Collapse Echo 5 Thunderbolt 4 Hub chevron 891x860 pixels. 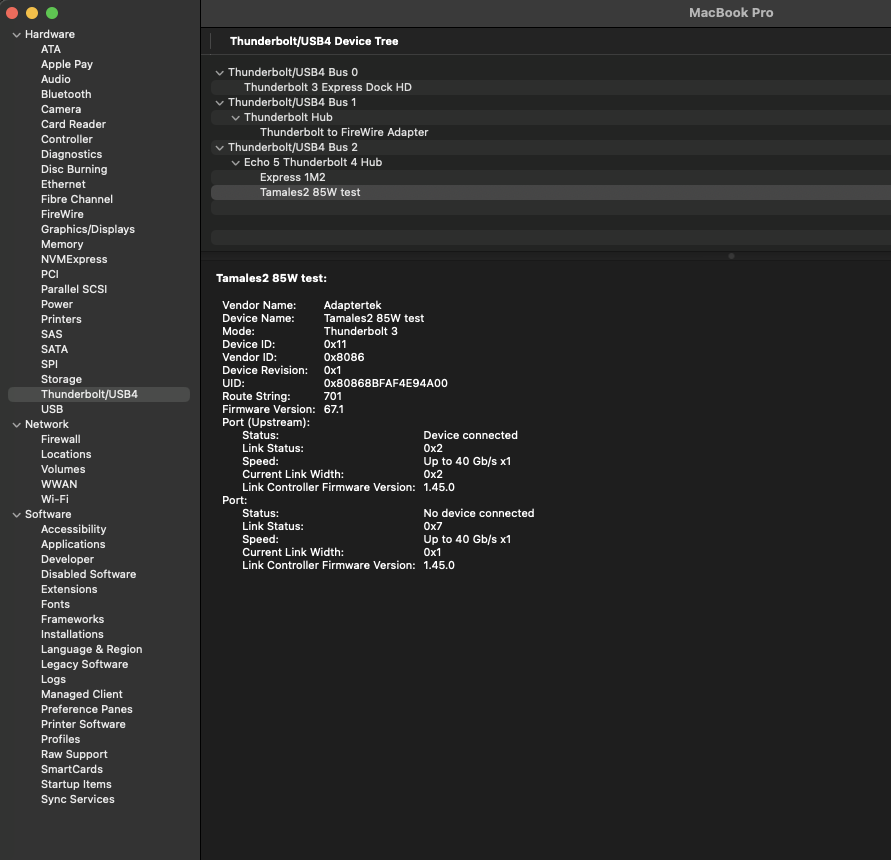[x=235, y=163]
